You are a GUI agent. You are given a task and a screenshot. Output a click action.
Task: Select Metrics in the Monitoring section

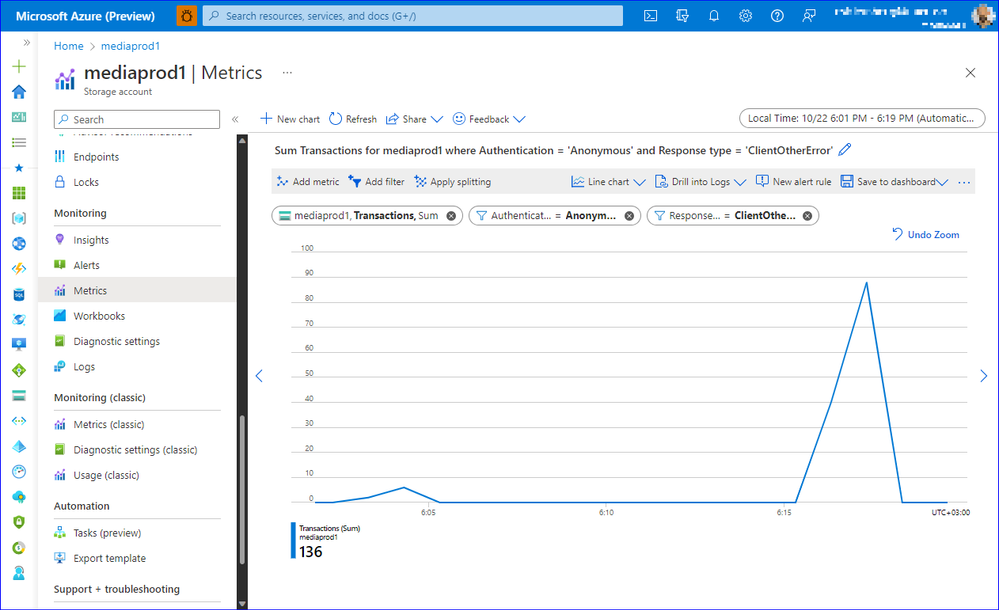pyautogui.click(x=137, y=291)
